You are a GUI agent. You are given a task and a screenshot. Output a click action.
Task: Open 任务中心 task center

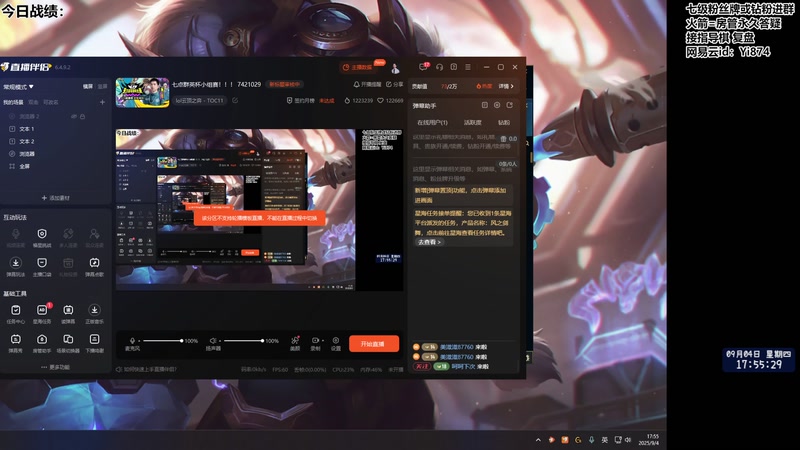[x=16, y=314]
